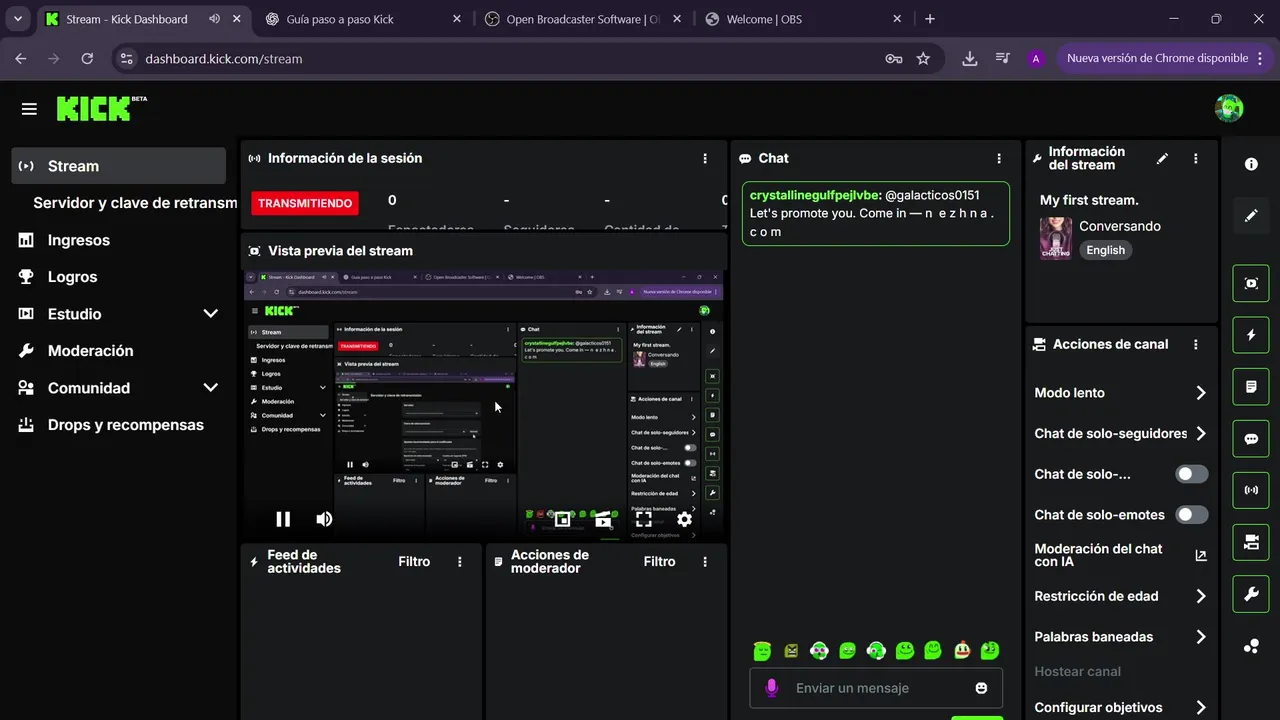Click the pencil edit-layout icon in right rail
Image resolution: width=1280 pixels, height=720 pixels.
coord(1251,215)
